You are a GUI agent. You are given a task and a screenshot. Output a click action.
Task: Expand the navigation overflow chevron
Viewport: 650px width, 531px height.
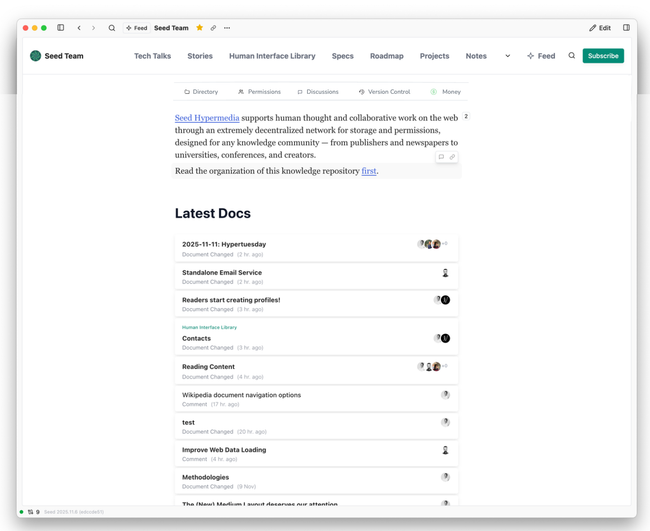pyautogui.click(x=507, y=56)
